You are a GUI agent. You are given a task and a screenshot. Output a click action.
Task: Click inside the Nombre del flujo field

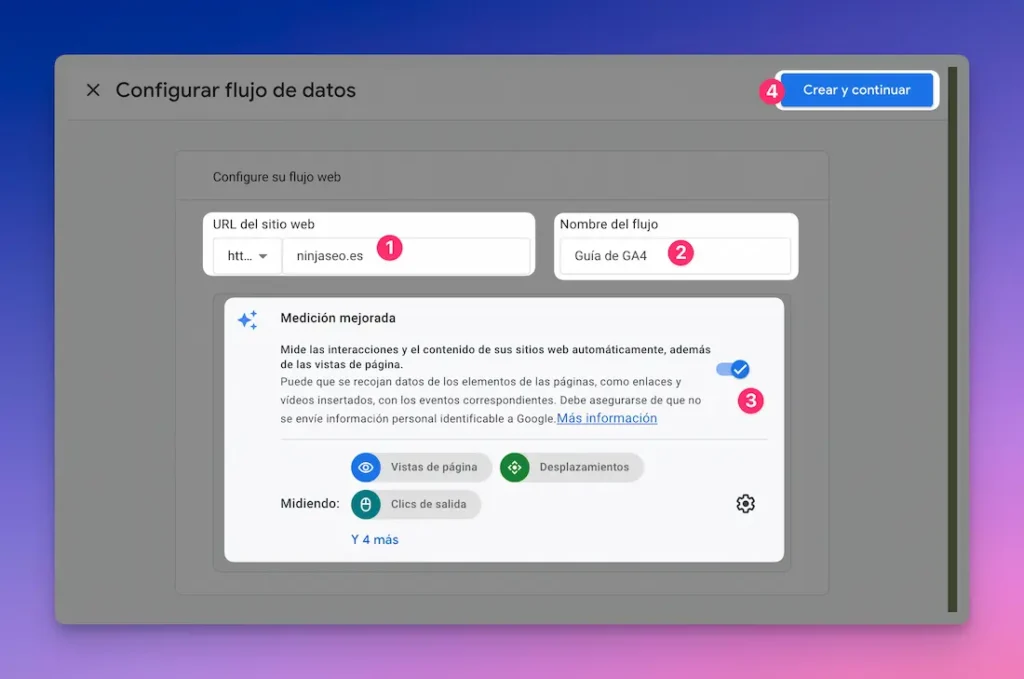(x=676, y=256)
